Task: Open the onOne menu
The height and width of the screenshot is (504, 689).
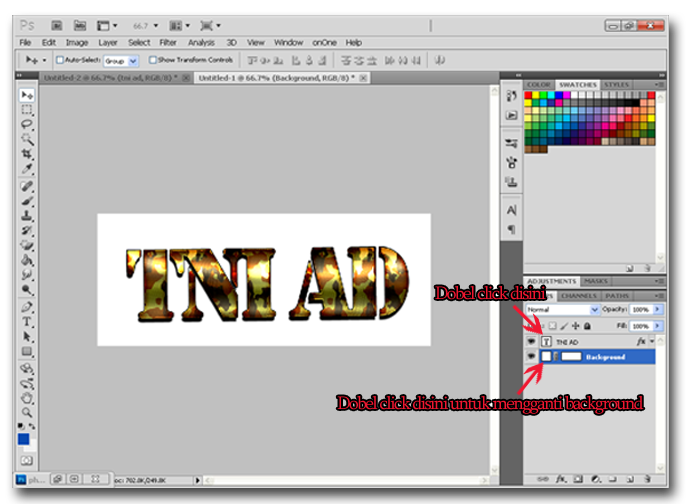Action: click(324, 43)
